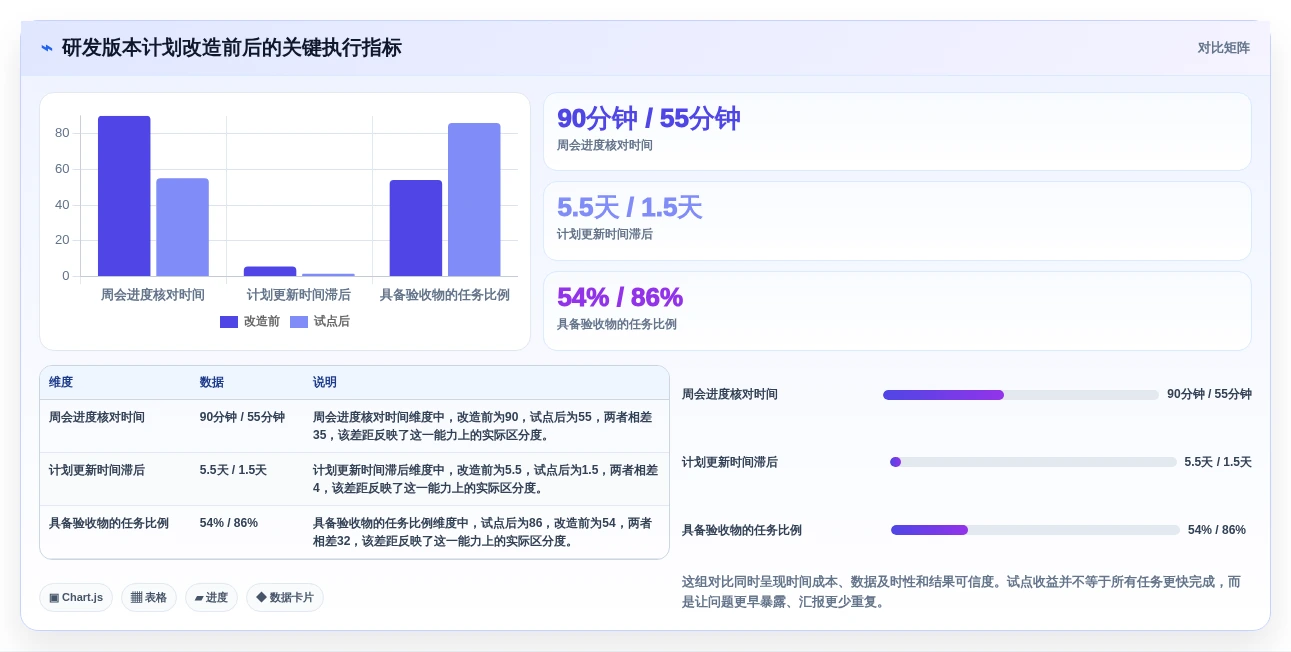Click table cell 具备验收物的任务比例 in 维度 column
This screenshot has height=652, width=1291.
(x=109, y=523)
